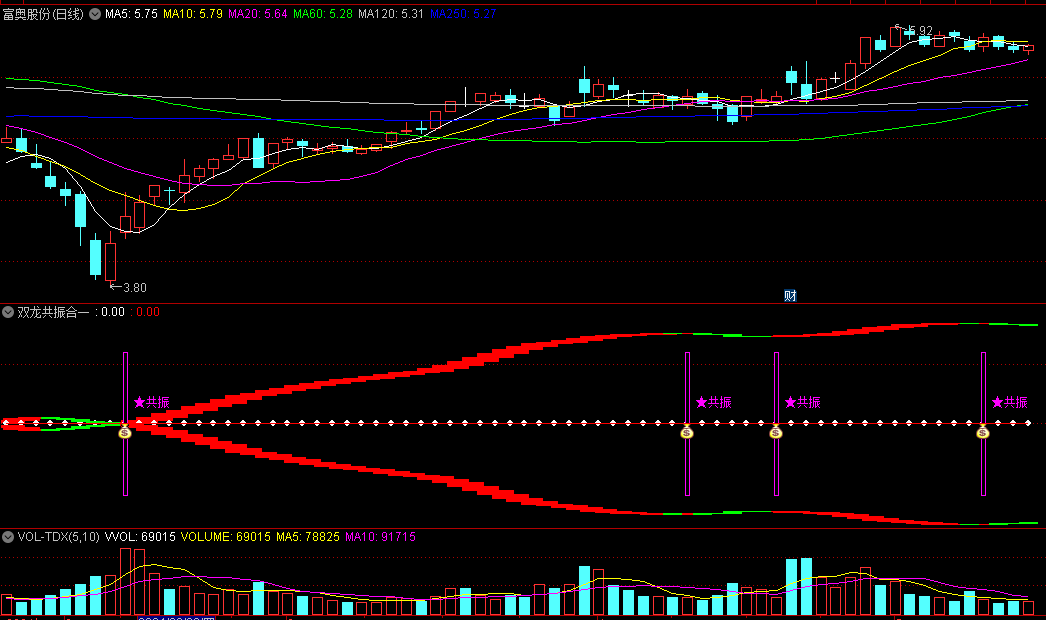Click the magenta MA20: 5.64 label

tap(257, 14)
